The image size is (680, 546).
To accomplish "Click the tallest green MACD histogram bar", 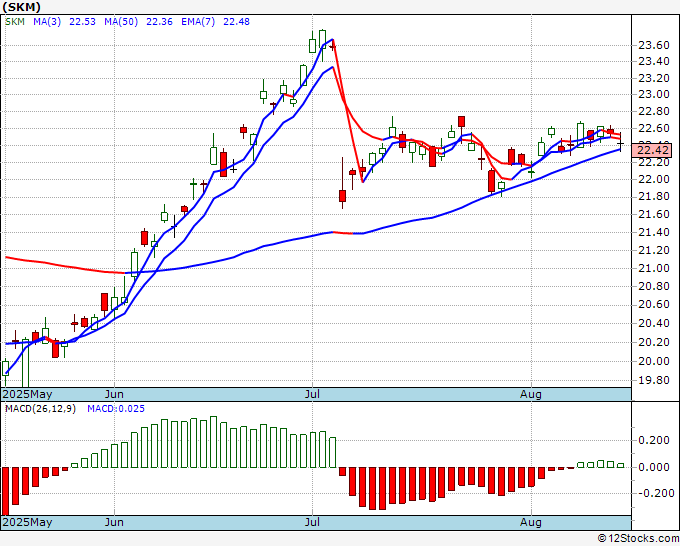I will (213, 442).
